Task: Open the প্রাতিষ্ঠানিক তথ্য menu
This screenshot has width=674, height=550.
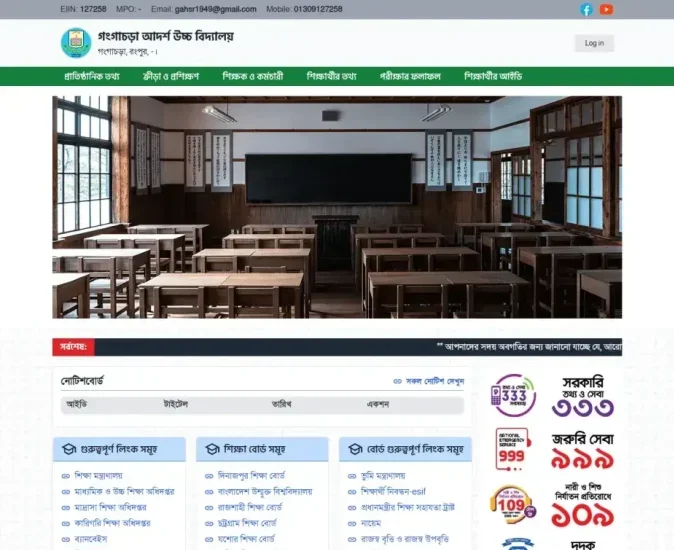Action: pyautogui.click(x=92, y=76)
